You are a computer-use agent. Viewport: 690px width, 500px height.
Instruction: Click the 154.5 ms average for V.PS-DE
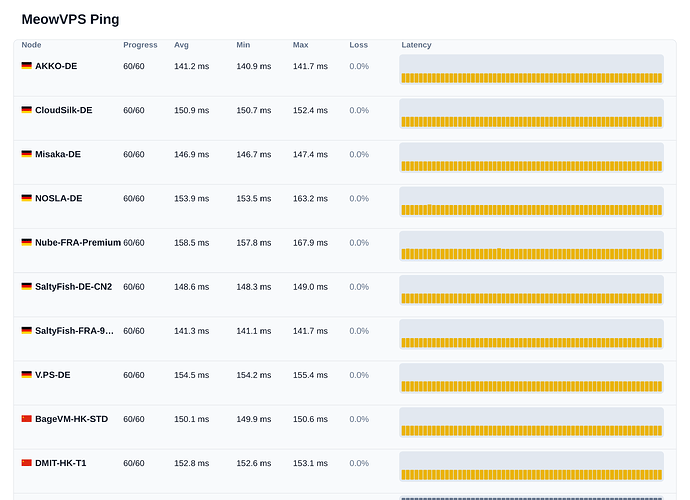191,375
